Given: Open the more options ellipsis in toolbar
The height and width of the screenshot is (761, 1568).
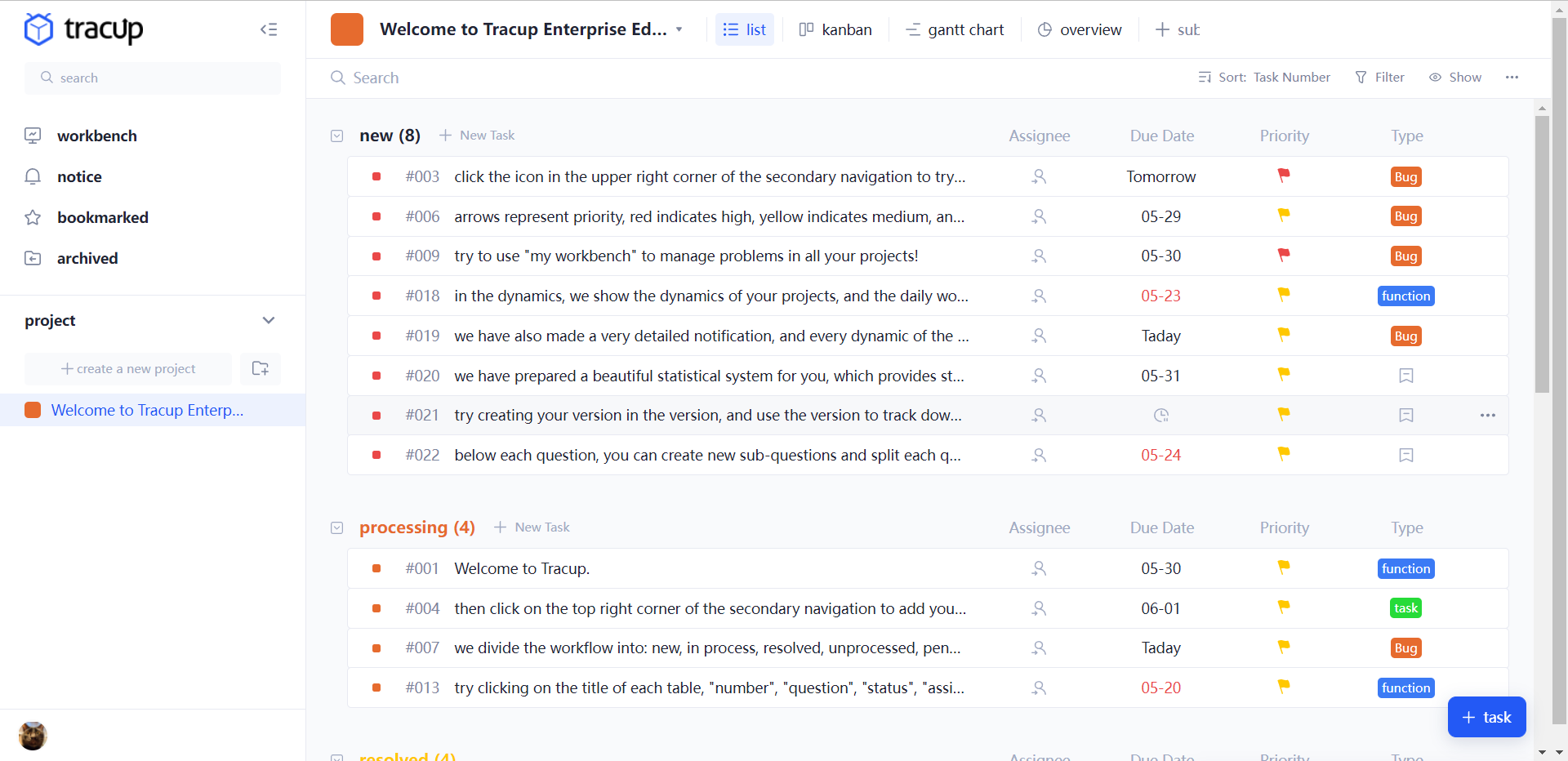Looking at the screenshot, I should [1512, 78].
